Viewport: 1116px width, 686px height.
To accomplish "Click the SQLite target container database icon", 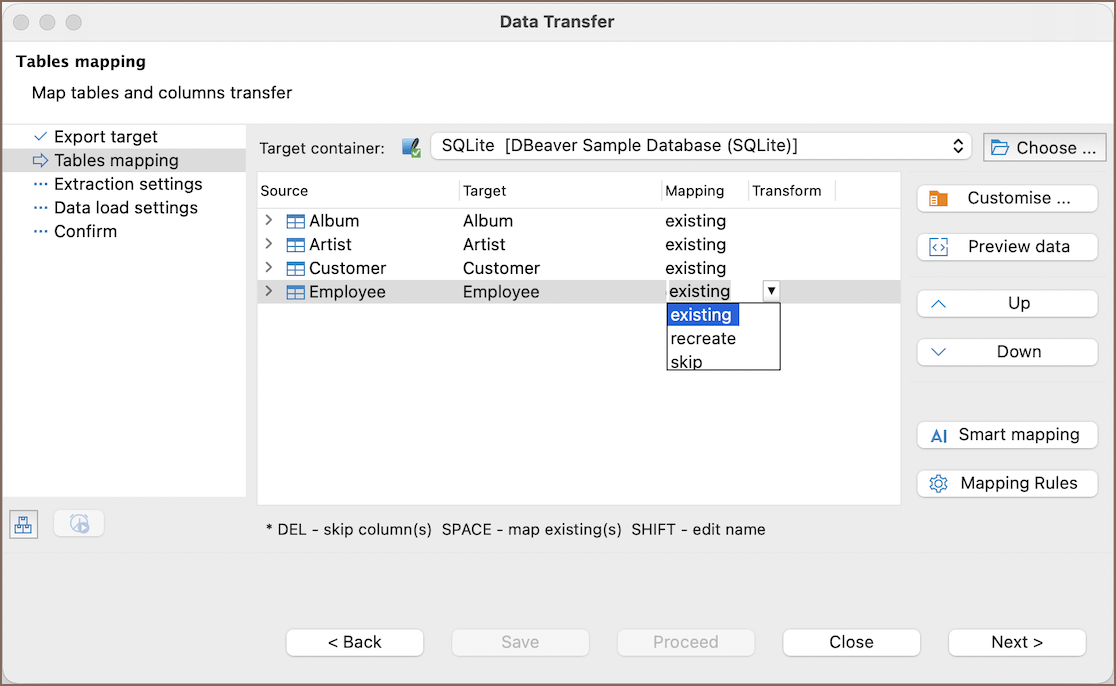I will coord(411,148).
